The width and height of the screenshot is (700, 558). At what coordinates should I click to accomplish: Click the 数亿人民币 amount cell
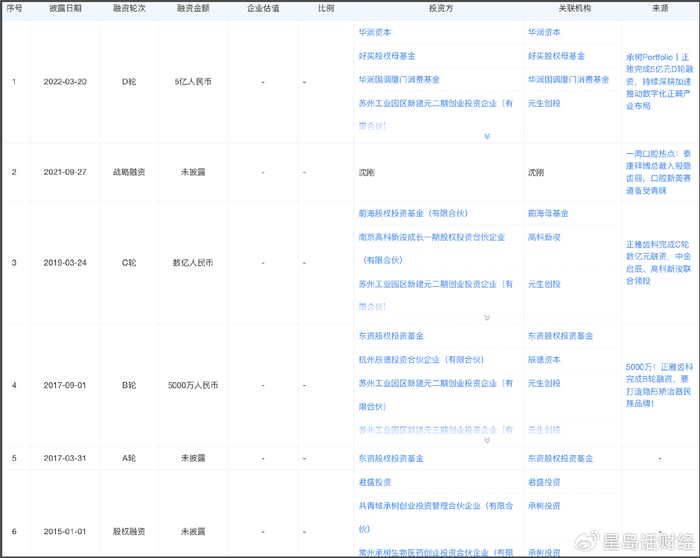(193, 262)
